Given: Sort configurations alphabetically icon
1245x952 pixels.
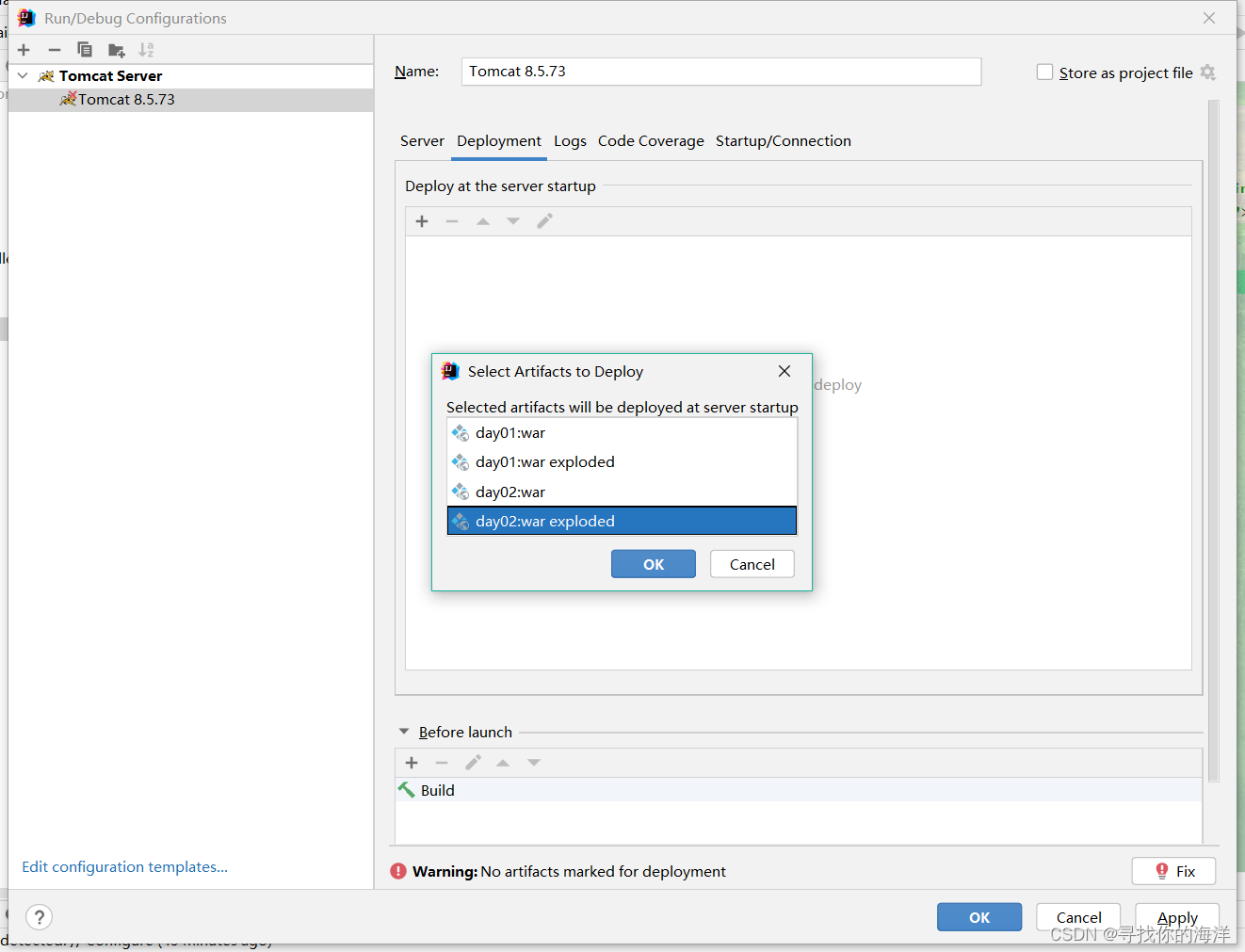Looking at the screenshot, I should [x=146, y=50].
